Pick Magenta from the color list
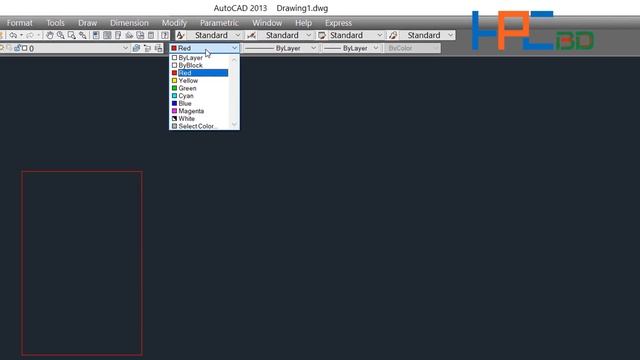 (x=200, y=111)
